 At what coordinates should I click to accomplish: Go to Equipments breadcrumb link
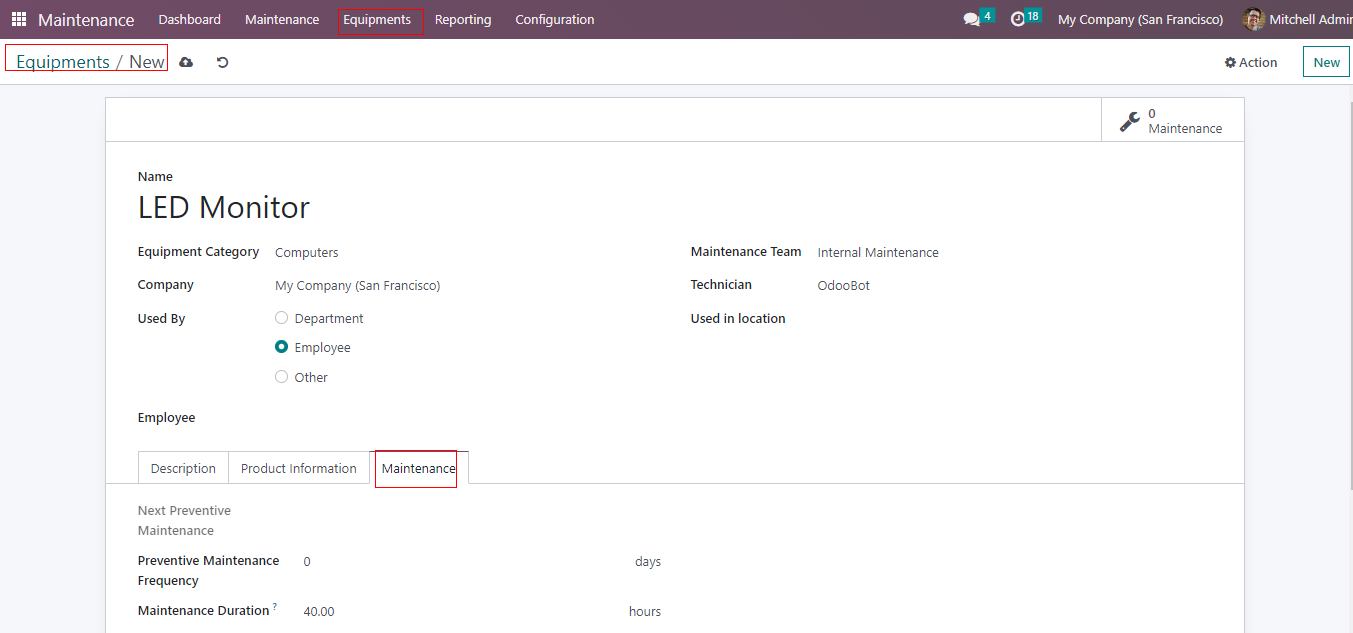click(62, 62)
